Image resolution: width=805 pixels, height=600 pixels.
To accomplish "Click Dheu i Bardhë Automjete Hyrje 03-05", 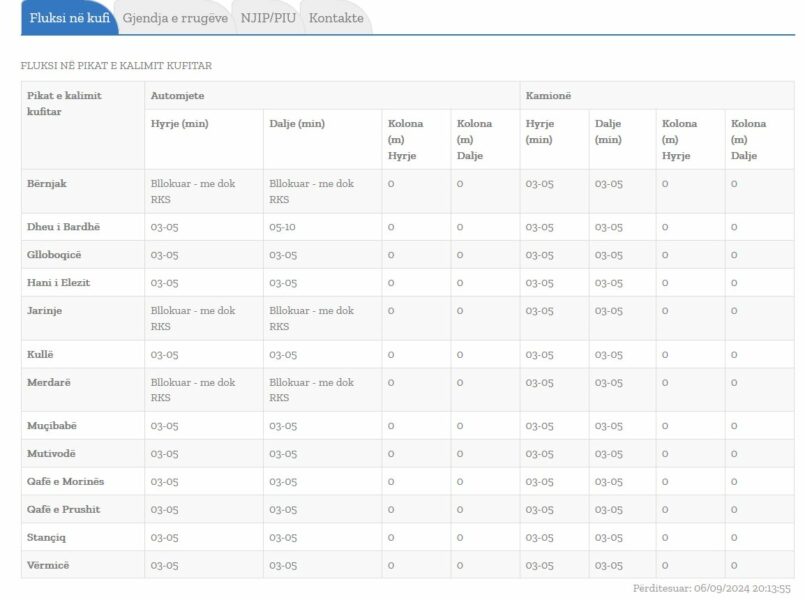I will (x=164, y=227).
